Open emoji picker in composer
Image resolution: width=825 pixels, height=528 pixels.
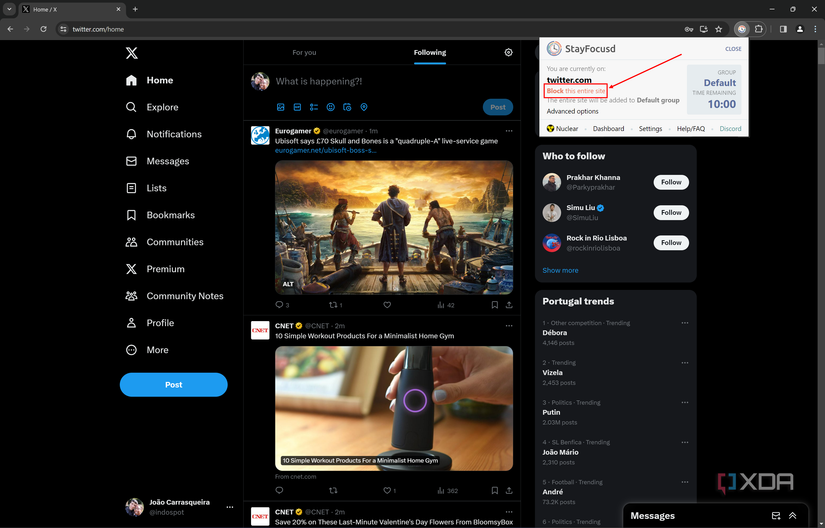pyautogui.click(x=330, y=107)
